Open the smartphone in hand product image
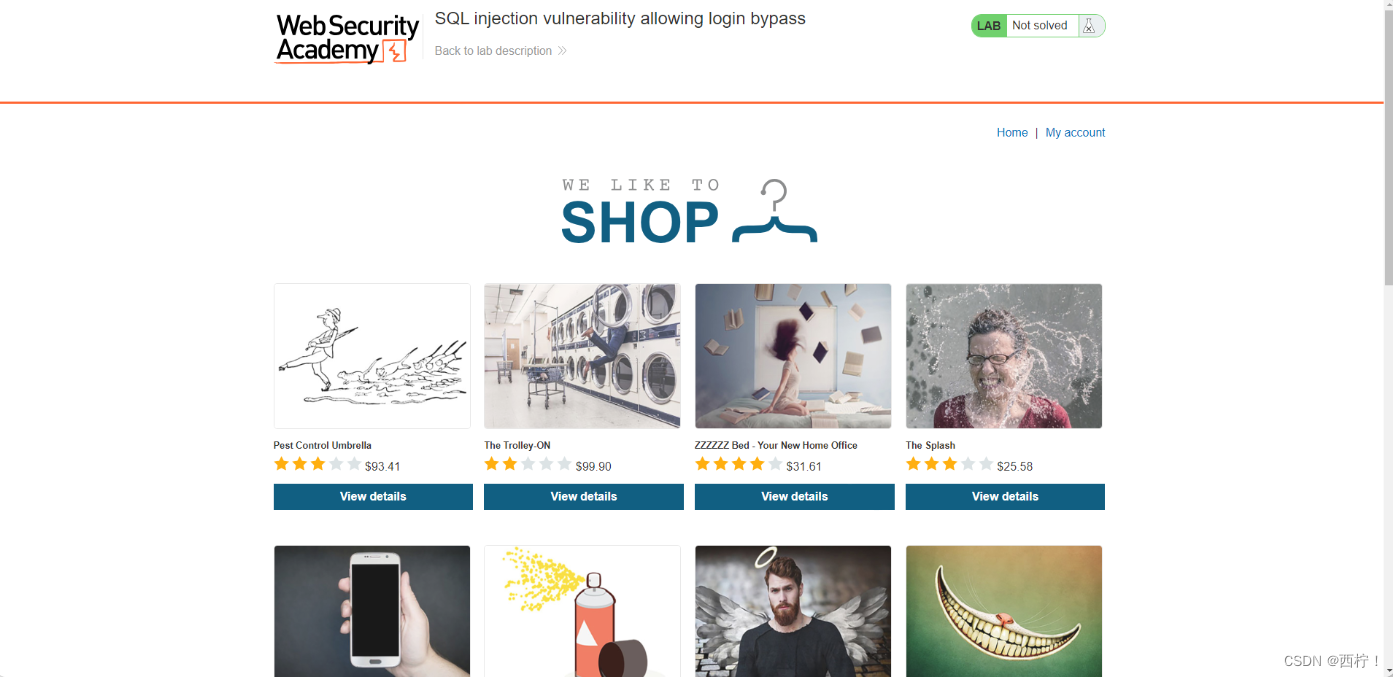The height and width of the screenshot is (677, 1393). coord(372,611)
